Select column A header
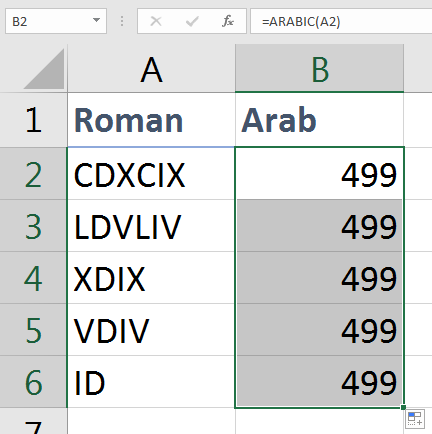The image size is (432, 434). tap(151, 69)
